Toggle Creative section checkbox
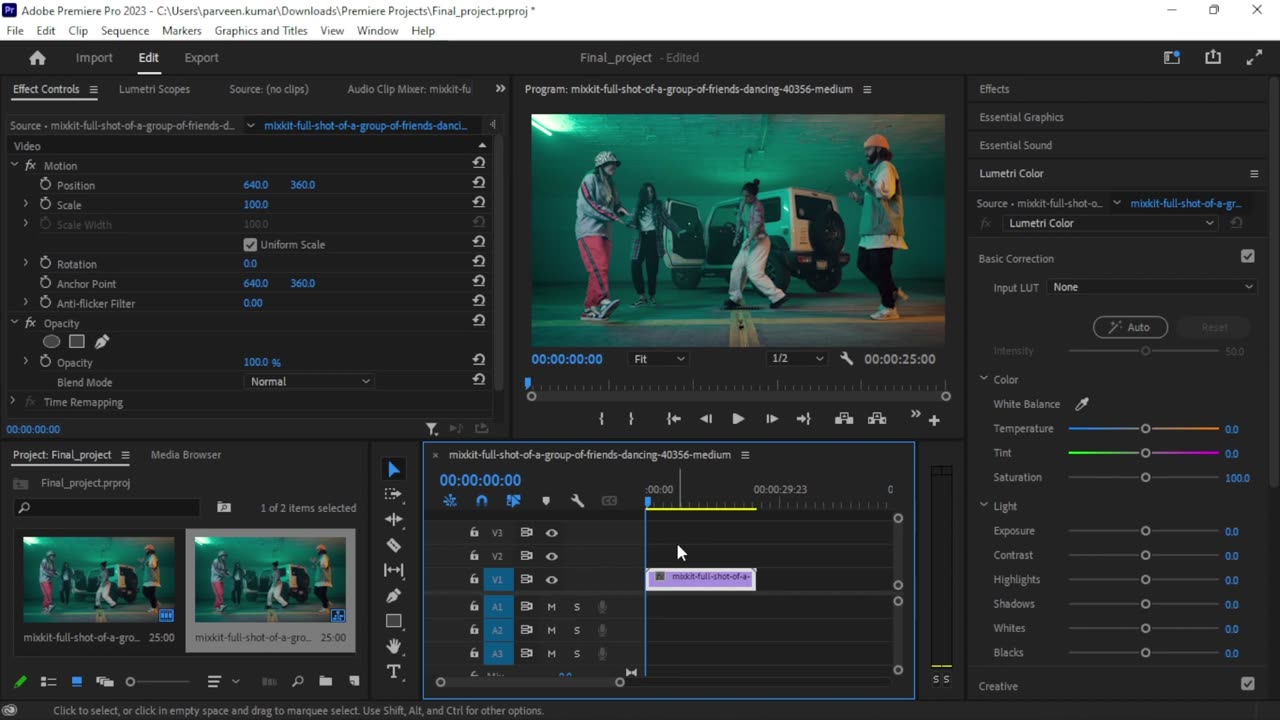Image resolution: width=1280 pixels, height=720 pixels. (x=1247, y=684)
